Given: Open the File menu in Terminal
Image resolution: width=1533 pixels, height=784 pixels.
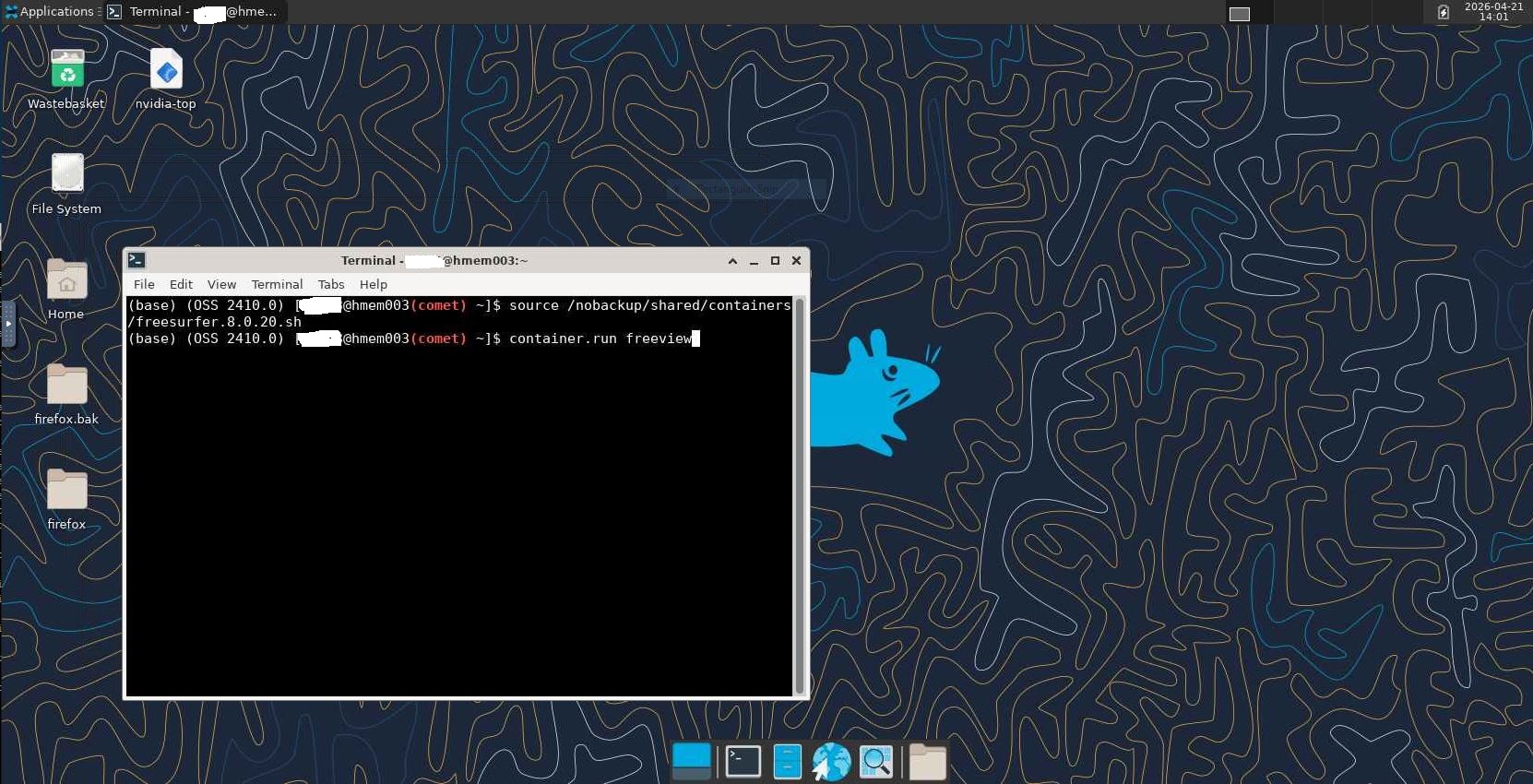Looking at the screenshot, I should pyautogui.click(x=144, y=284).
